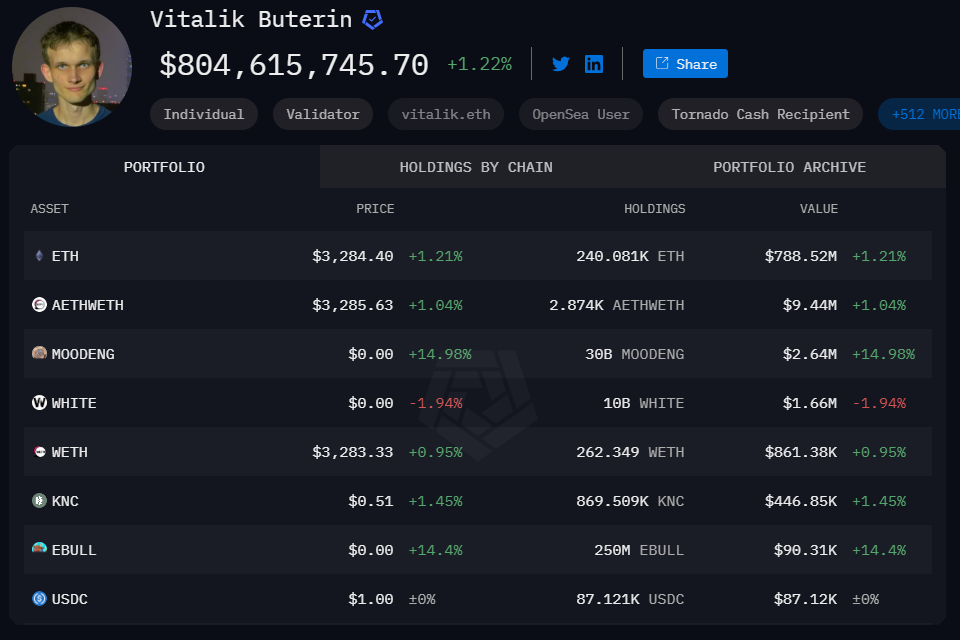Click the holdings value 30B MOODENG
This screenshot has width=960, height=640.
(634, 354)
